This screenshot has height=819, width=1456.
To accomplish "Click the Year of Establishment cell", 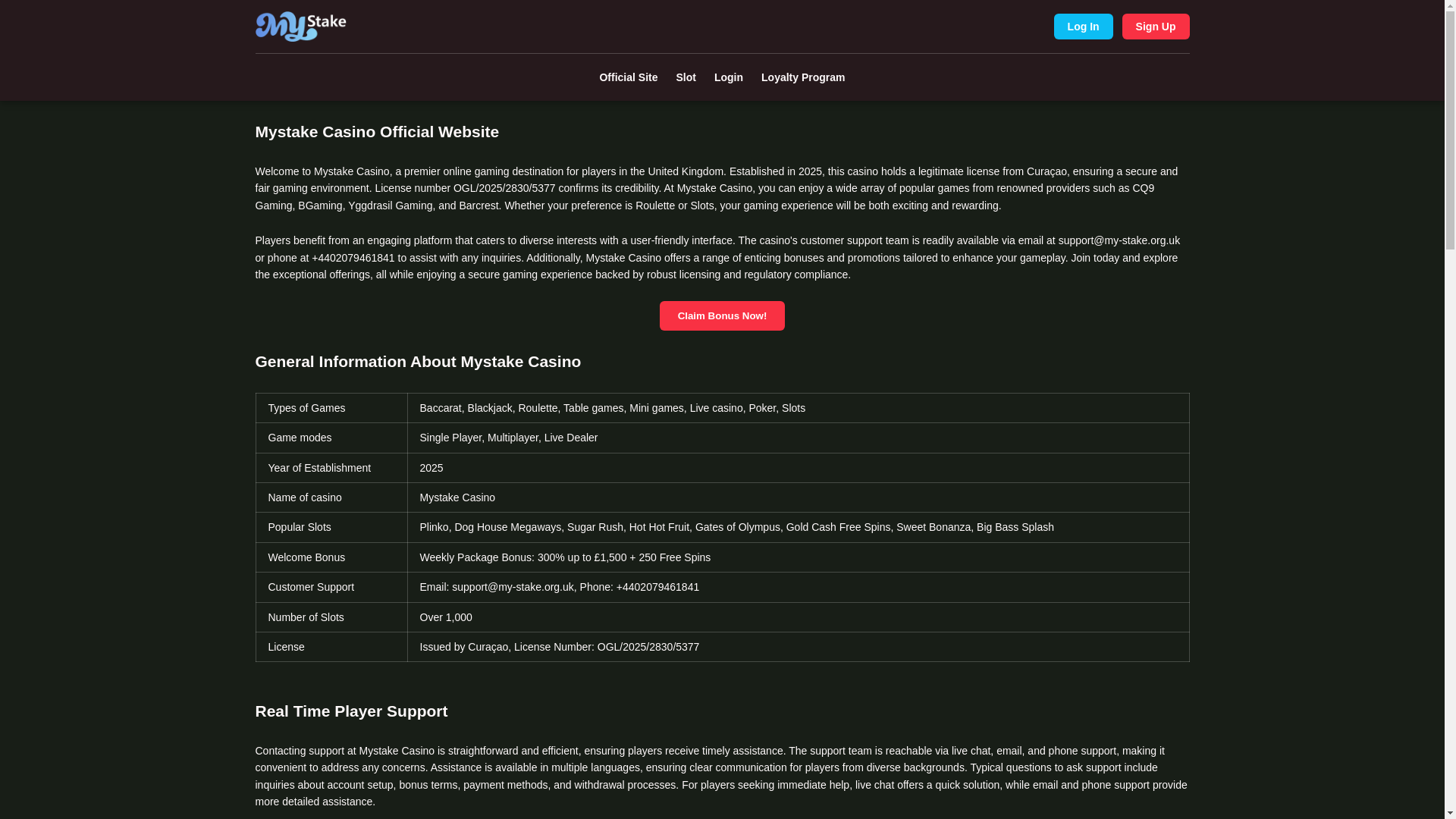I will [331, 468].
